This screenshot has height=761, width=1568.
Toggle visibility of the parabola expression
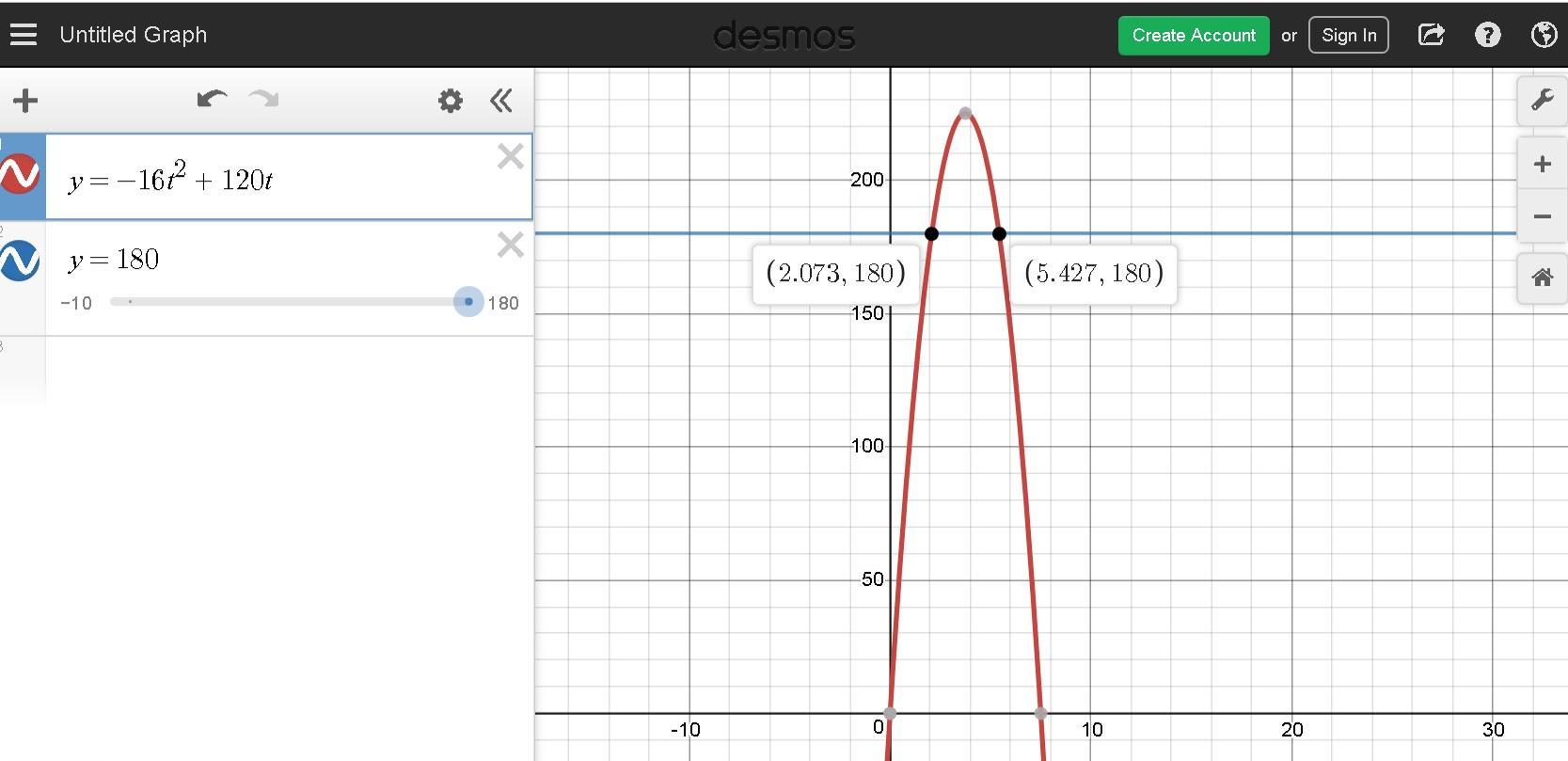pyautogui.click(x=20, y=176)
